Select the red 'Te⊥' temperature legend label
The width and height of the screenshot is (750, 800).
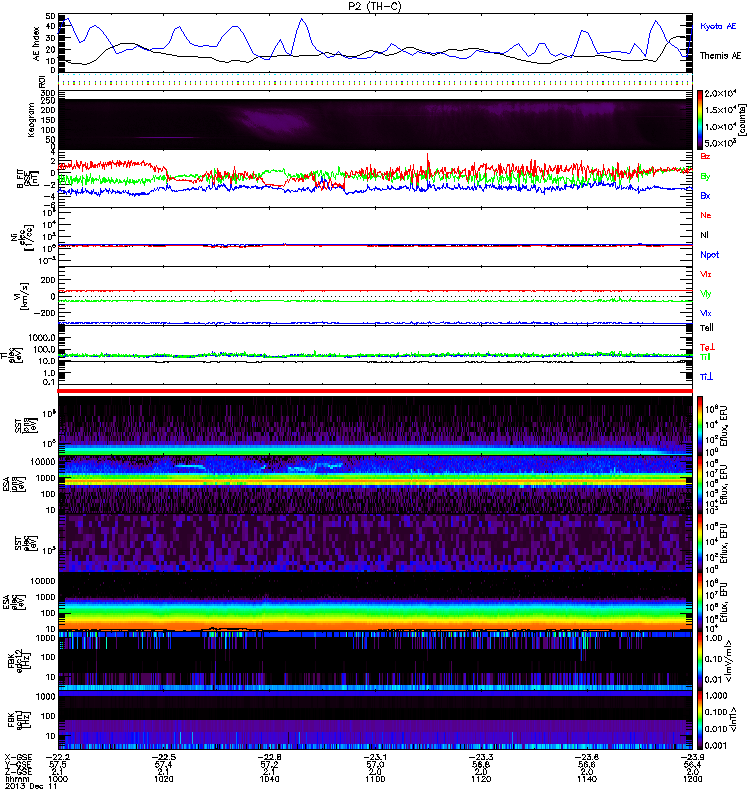click(708, 347)
